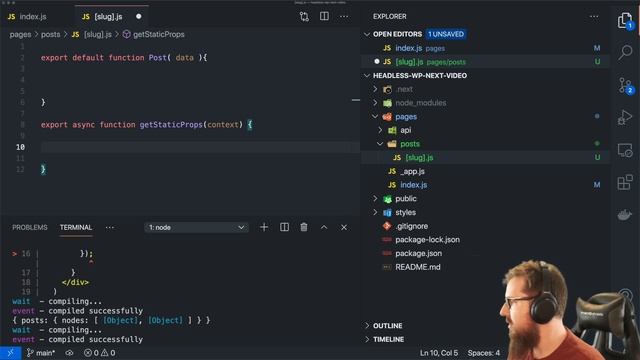Open the Remote Explorer view

(625, 150)
